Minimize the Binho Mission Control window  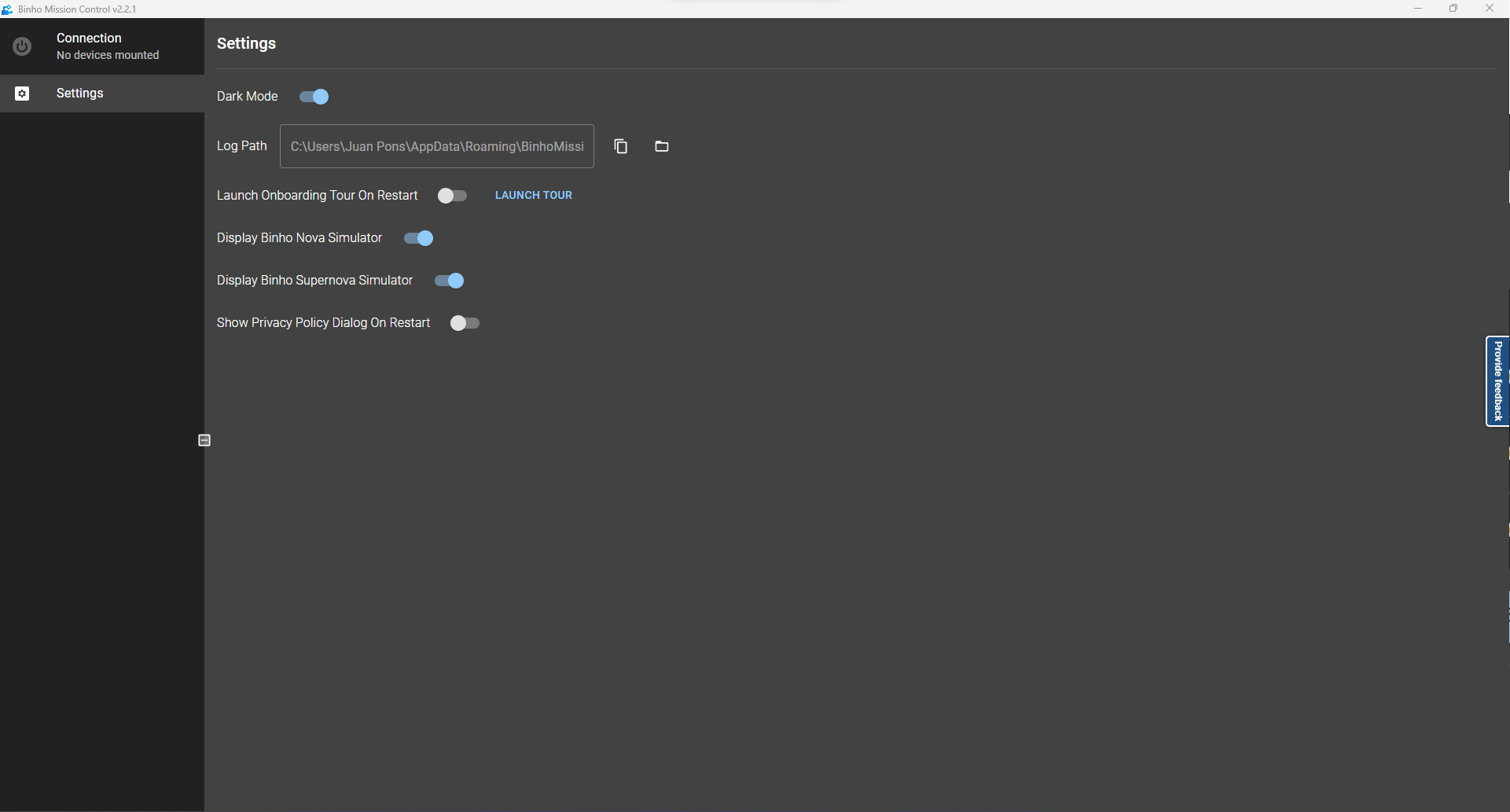tap(1418, 9)
